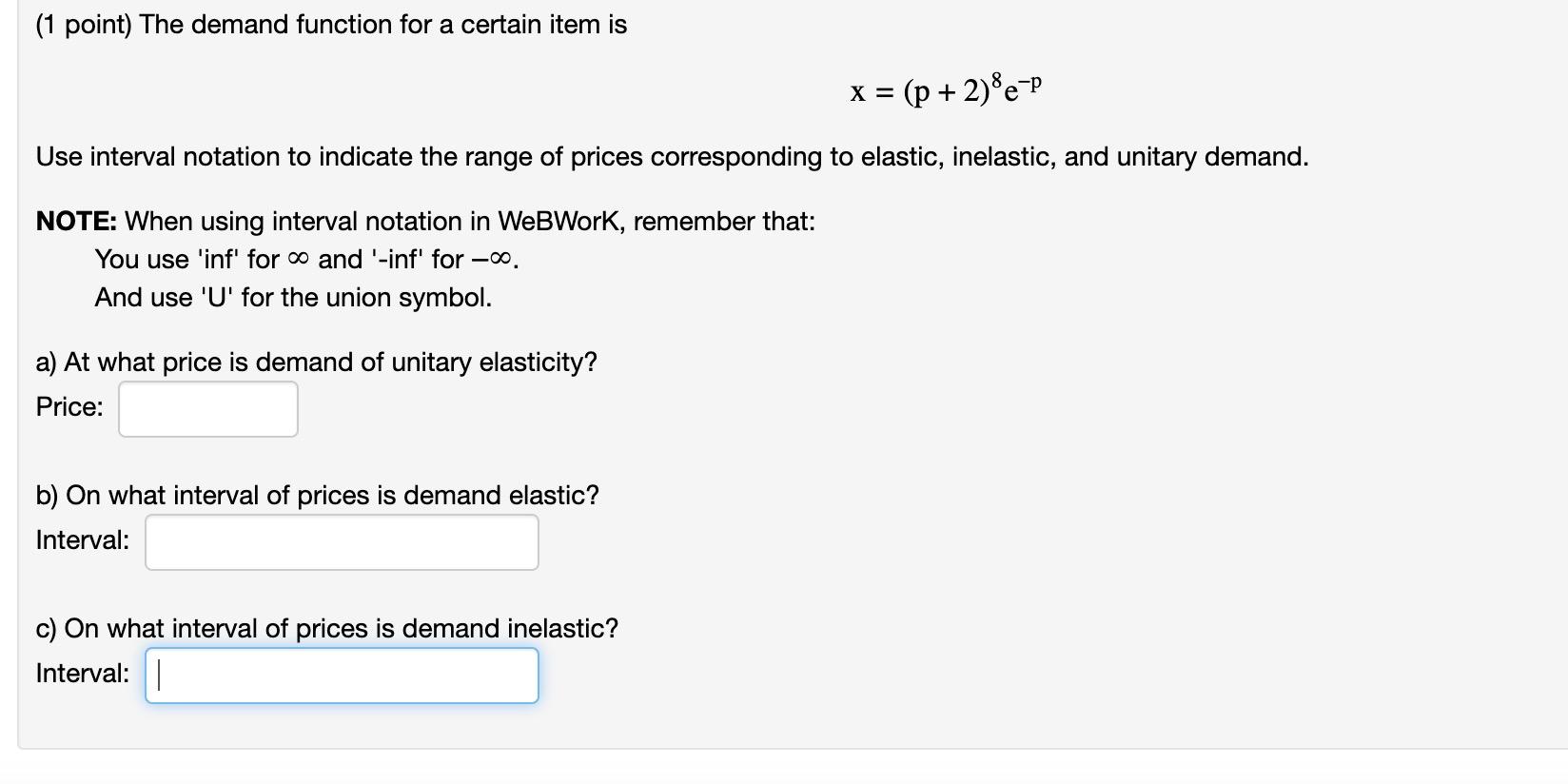Click the line explaining 'inf' and '-inf'

coord(305,259)
